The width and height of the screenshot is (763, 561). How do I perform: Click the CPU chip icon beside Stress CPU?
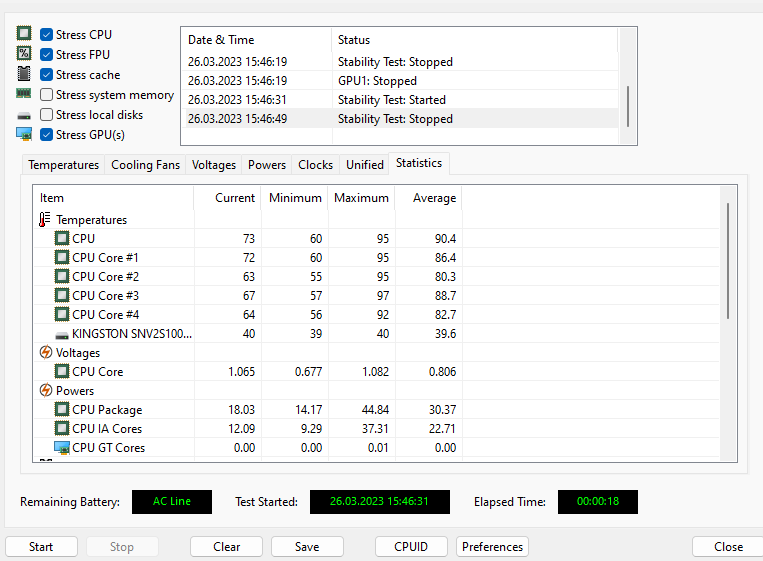pyautogui.click(x=24, y=34)
